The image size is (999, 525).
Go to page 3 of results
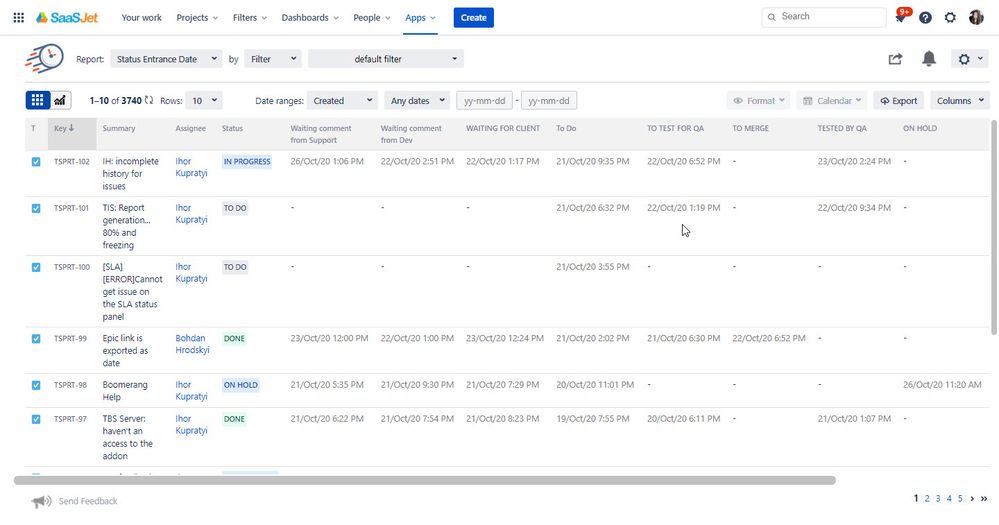938,498
